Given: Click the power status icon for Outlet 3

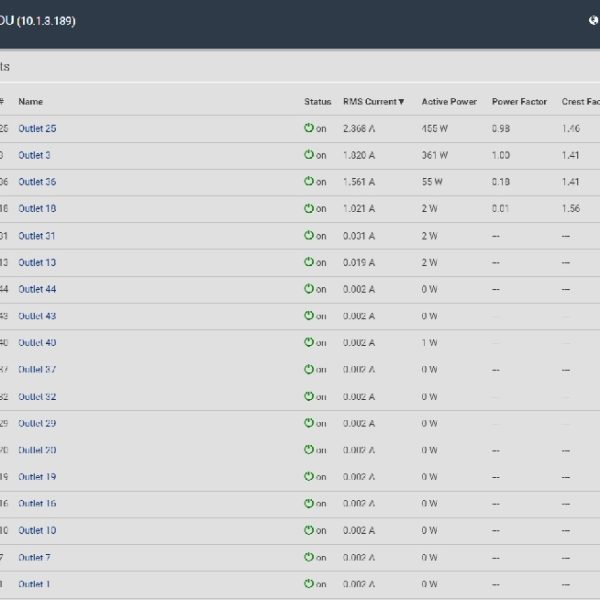Looking at the screenshot, I should (309, 155).
